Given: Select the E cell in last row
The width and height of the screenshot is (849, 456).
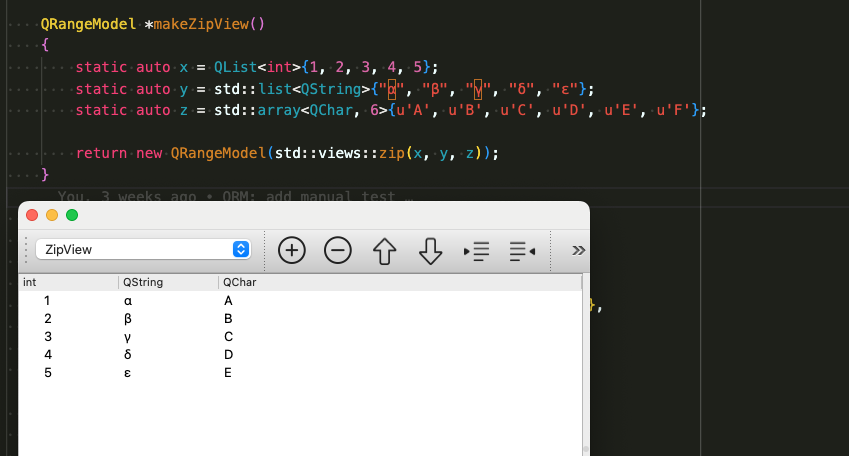Looking at the screenshot, I should click(x=229, y=373).
